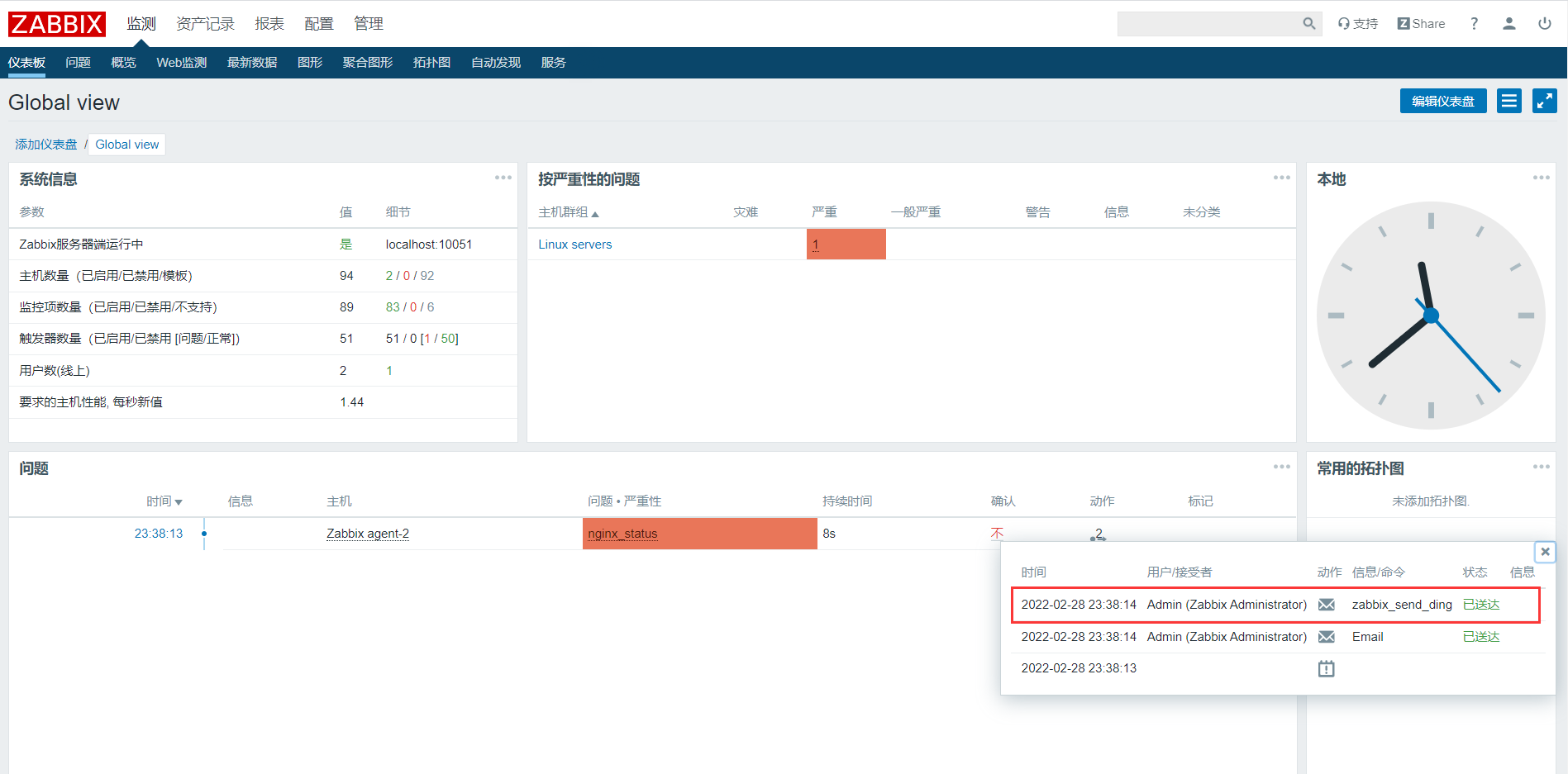Screen dimensions: 1568x774
Task: Open the 资产记录 main menu
Action: [x=205, y=24]
